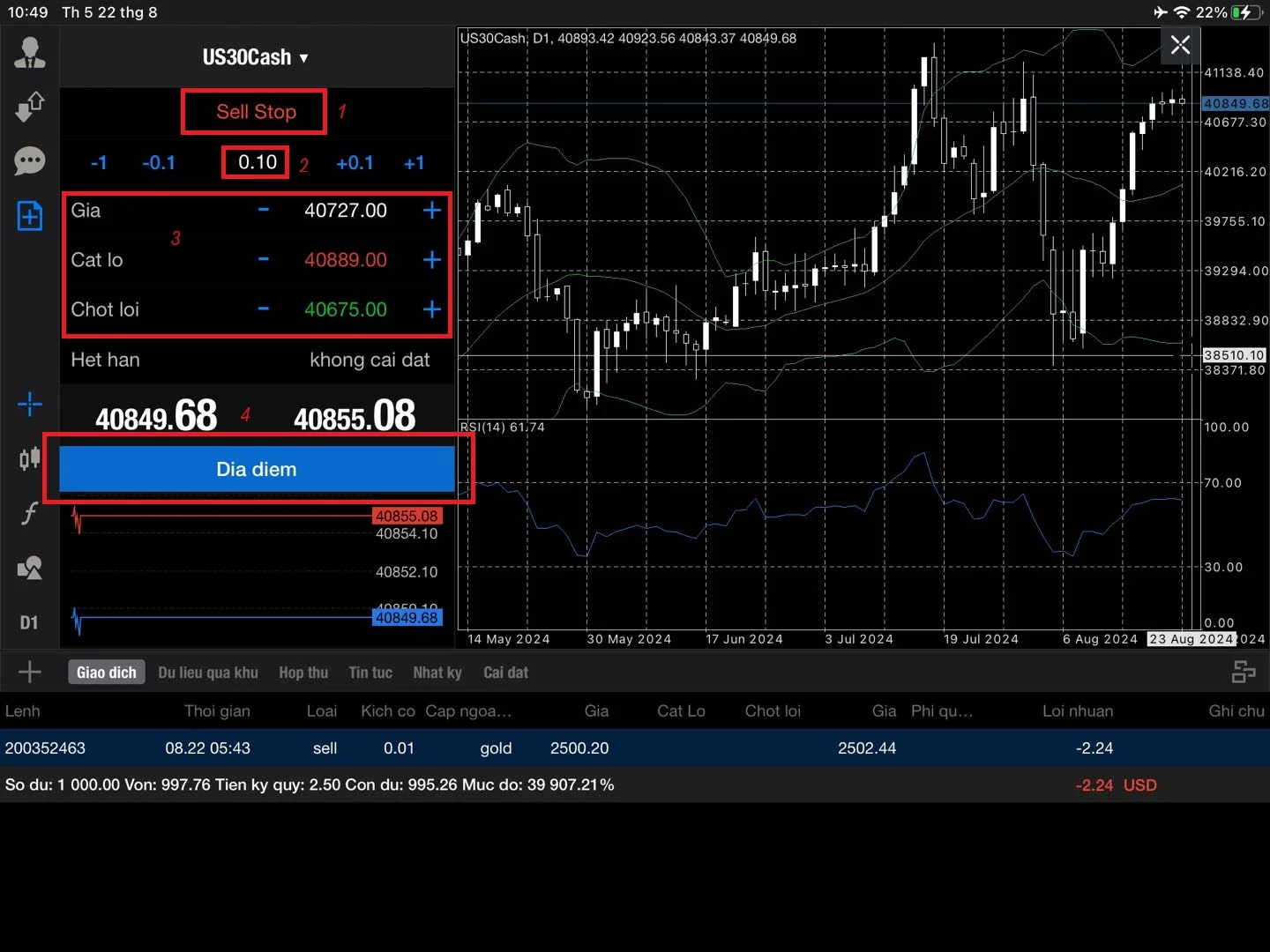Decrease Cat lo value with minus
This screenshot has width=1270, height=952.
[x=263, y=259]
